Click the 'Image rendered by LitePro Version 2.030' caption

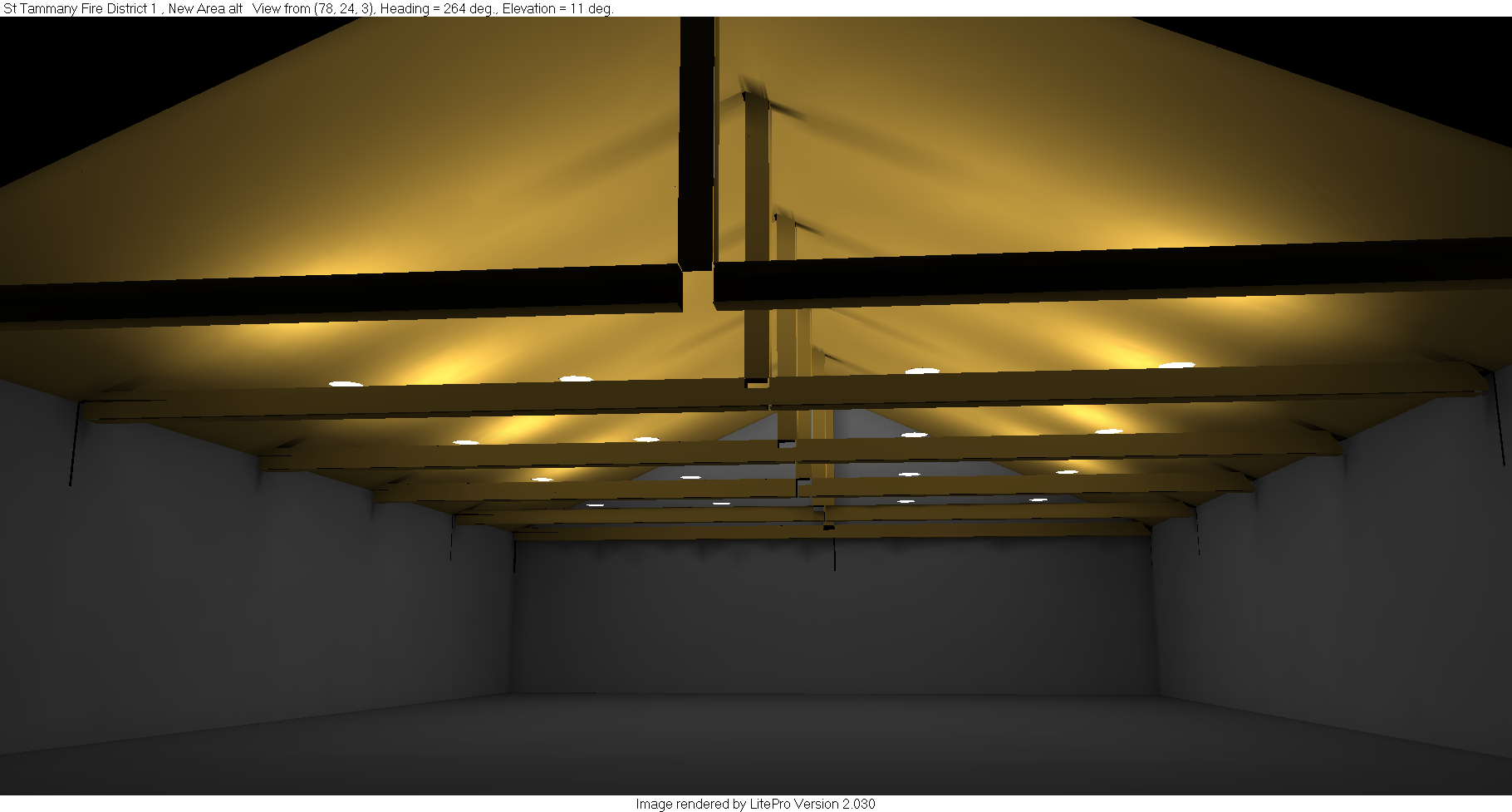755,804
